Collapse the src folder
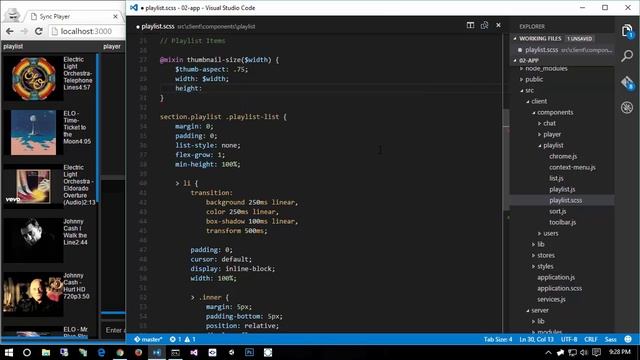The width and height of the screenshot is (640, 360). pos(529,91)
